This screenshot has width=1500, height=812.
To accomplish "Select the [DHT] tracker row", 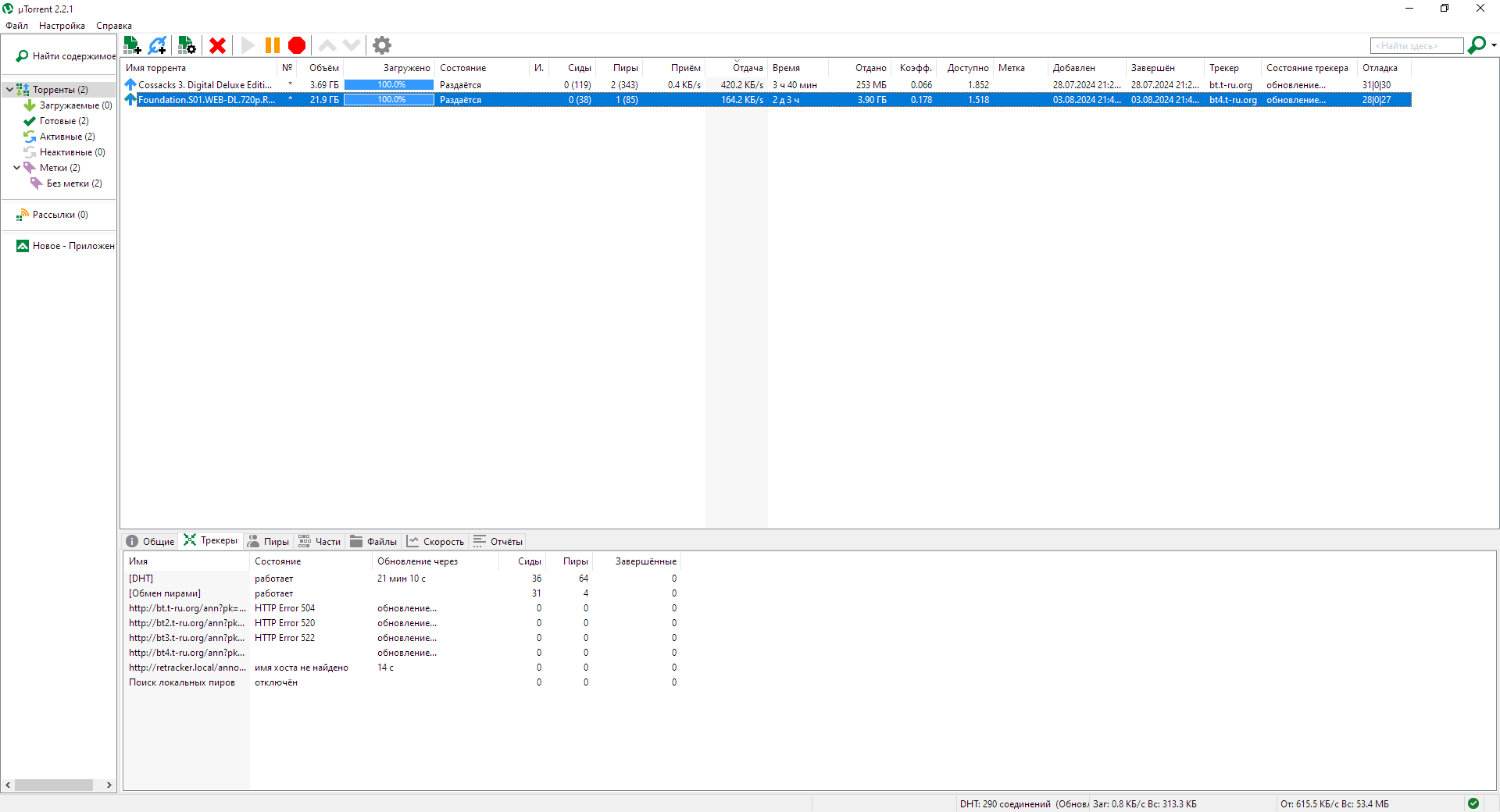I will coord(402,579).
